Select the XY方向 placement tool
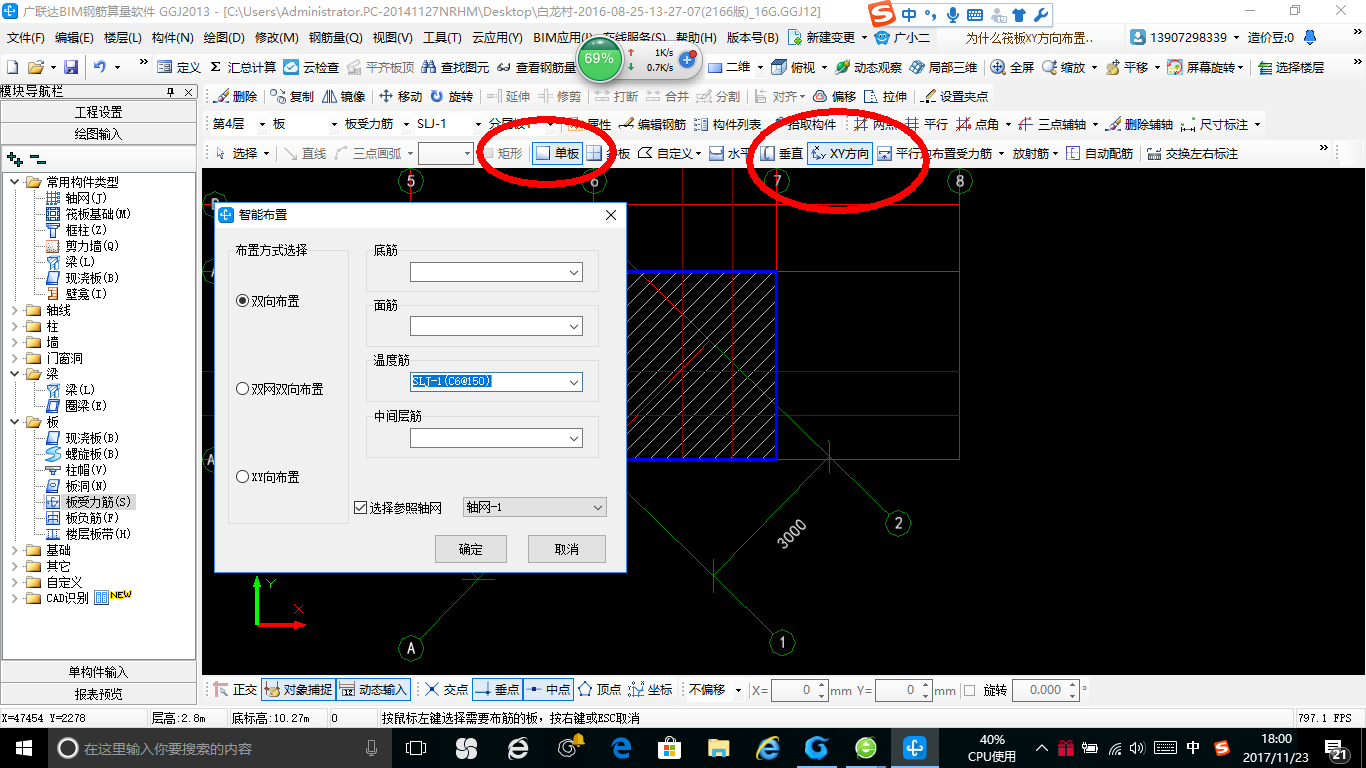The height and width of the screenshot is (768, 1366). pyautogui.click(x=839, y=153)
